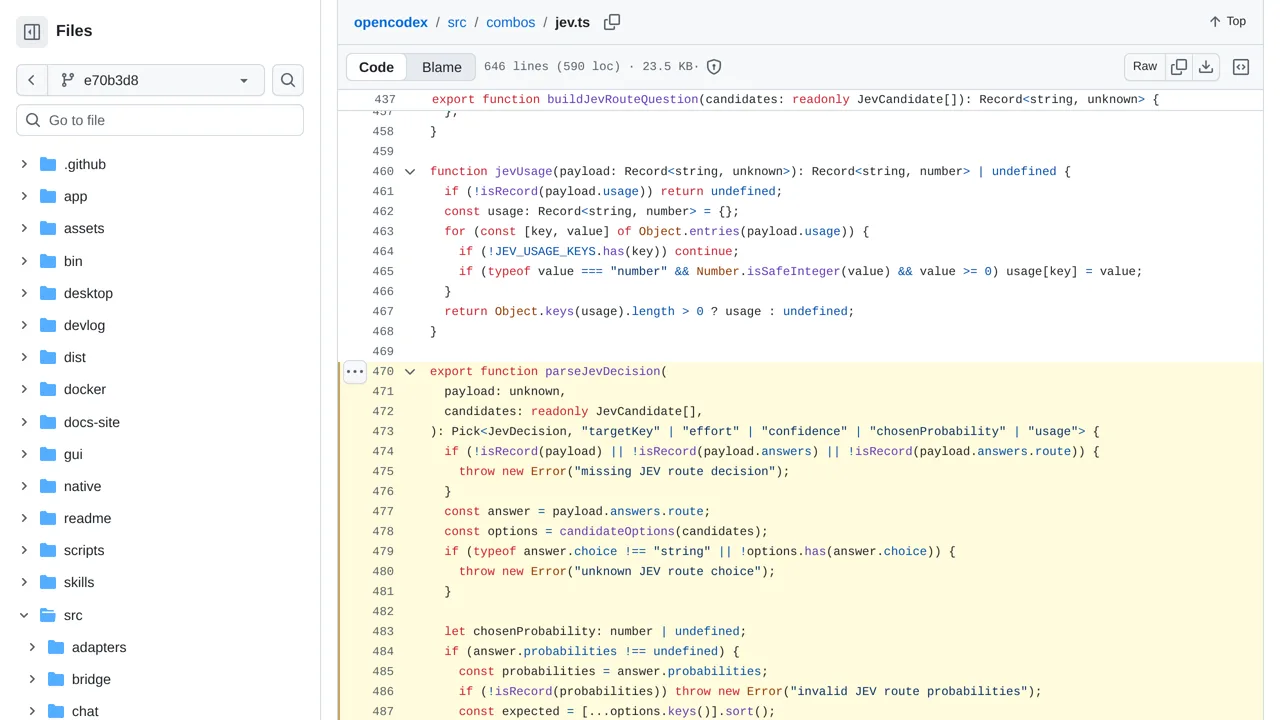This screenshot has height=720, width=1280.
Task: Expand the desktop folder chevron
Action: (x=24, y=293)
